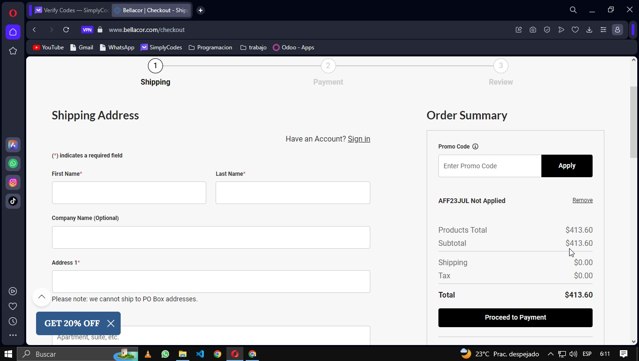Viewport: 639px width, 361px height.
Task: Focus Enter Promo Code field
Action: 489,166
